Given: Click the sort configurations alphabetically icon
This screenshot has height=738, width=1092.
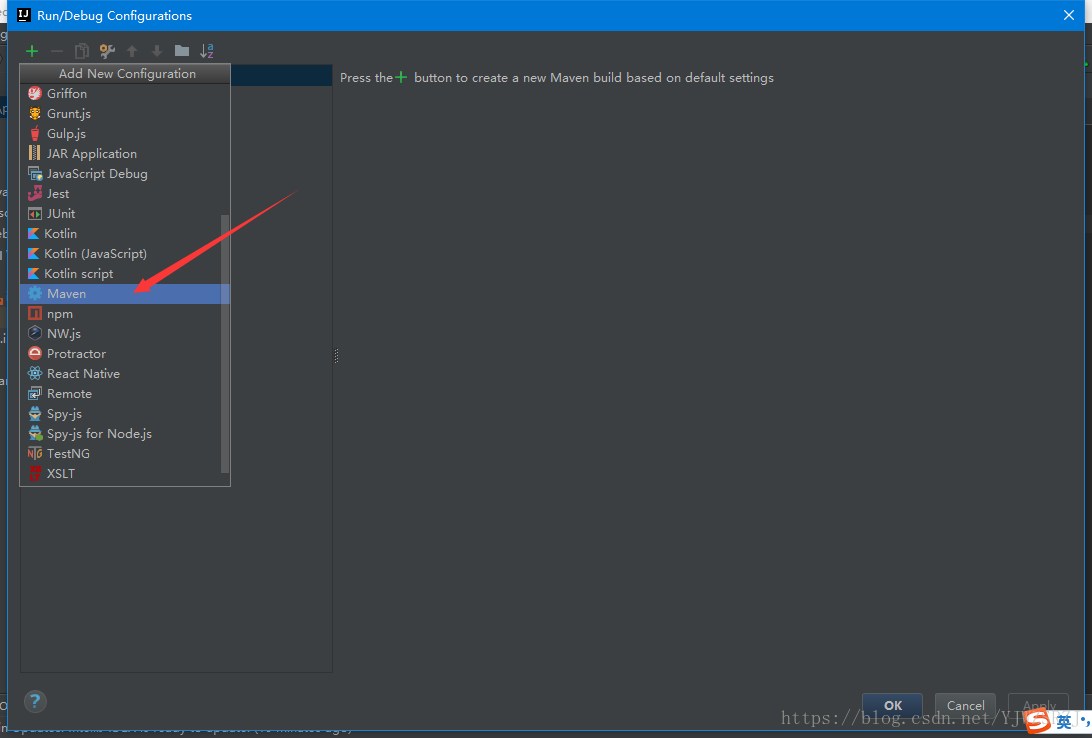Looking at the screenshot, I should (207, 51).
